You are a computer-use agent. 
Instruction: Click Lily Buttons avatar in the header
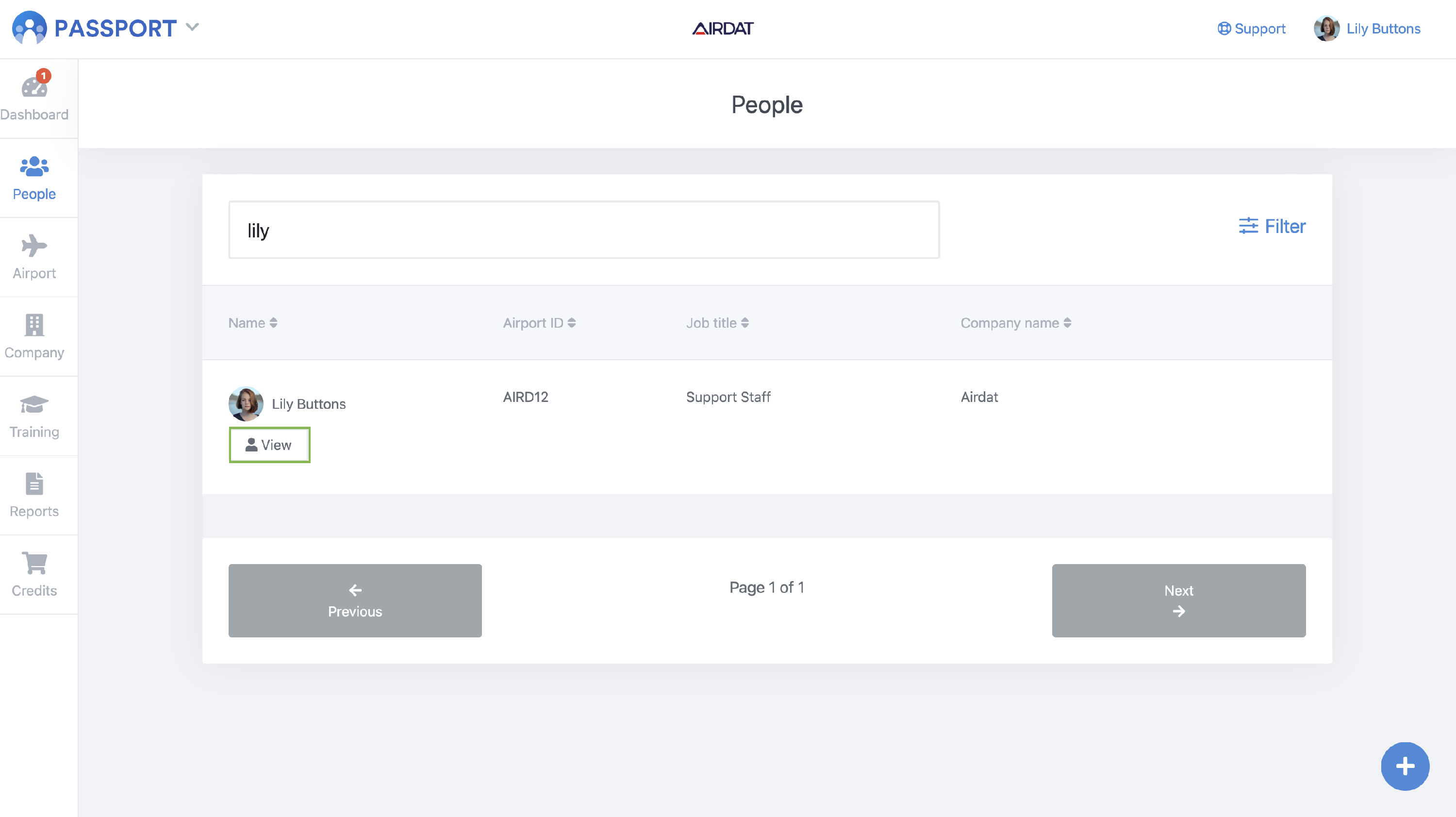coord(1326,28)
